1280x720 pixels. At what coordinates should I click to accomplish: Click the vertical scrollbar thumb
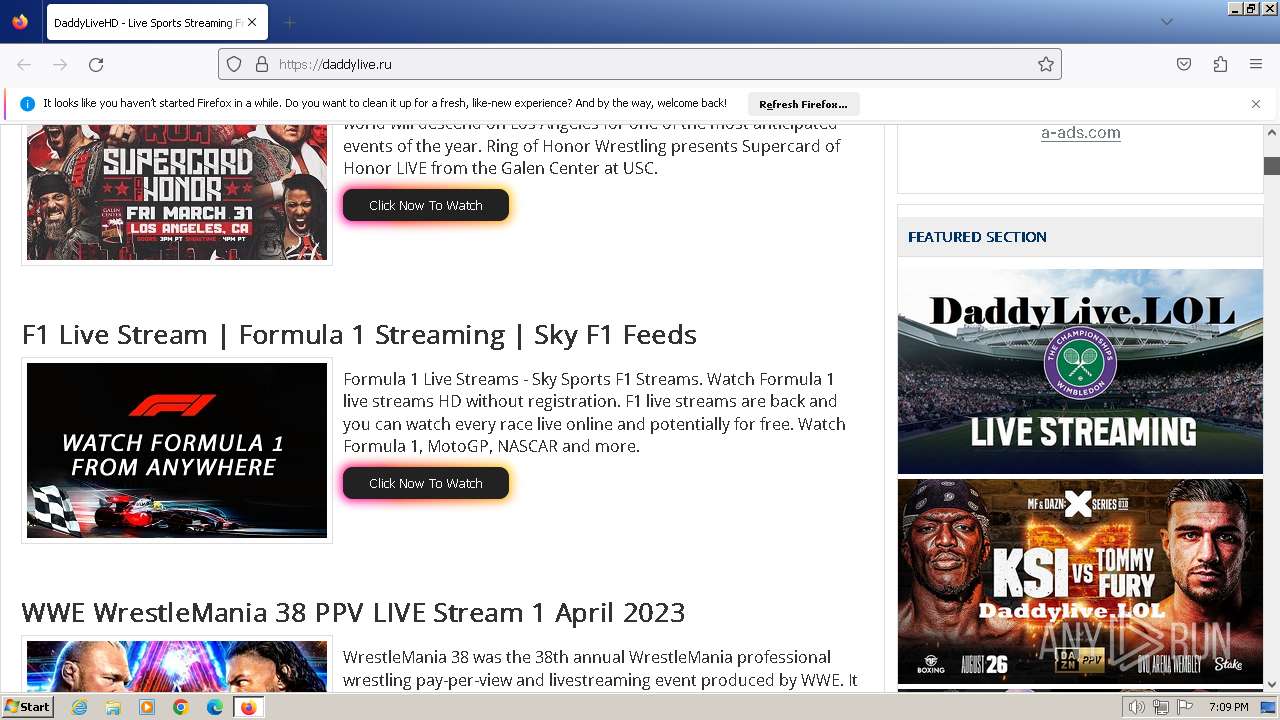[1272, 166]
